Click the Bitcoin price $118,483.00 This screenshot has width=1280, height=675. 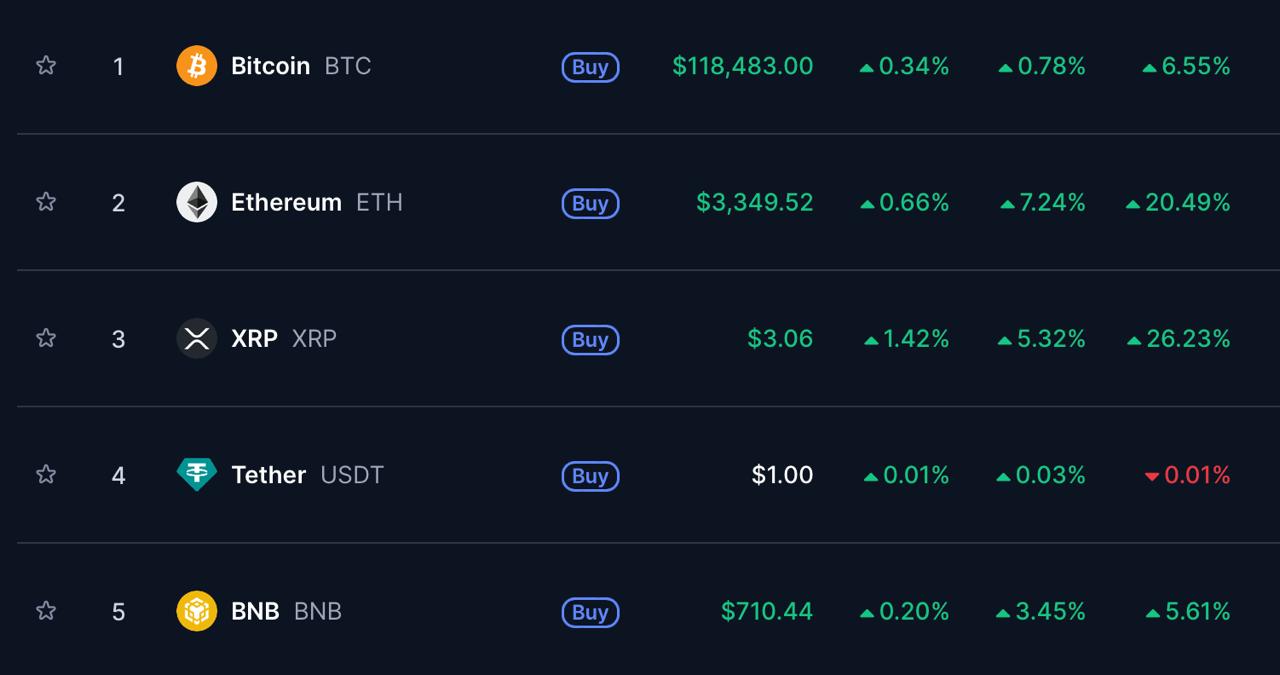coord(743,66)
